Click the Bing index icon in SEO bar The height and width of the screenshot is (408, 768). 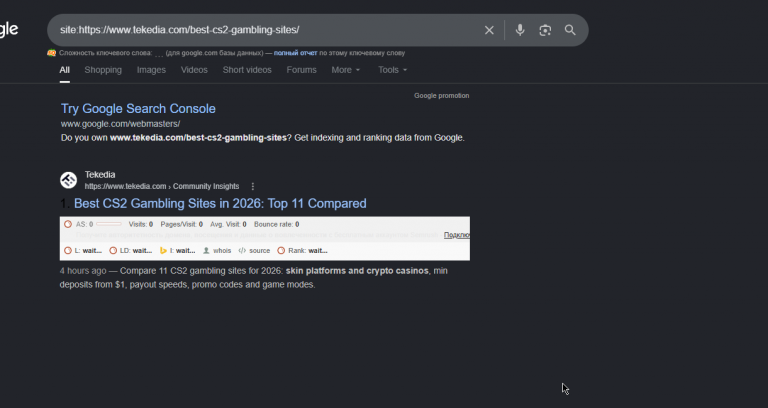tap(163, 251)
